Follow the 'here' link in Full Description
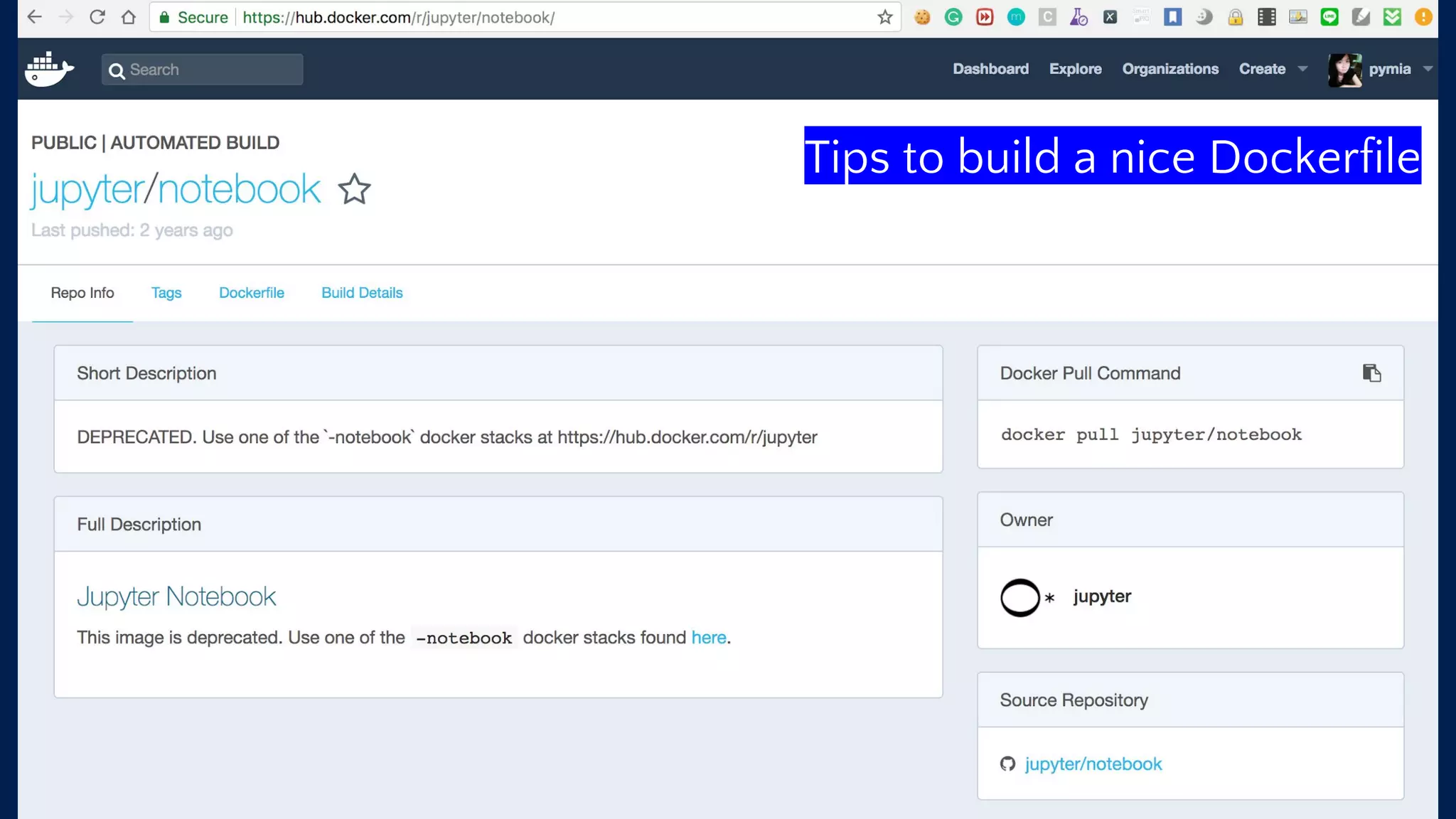Screen dimensions: 1456x819 (709, 638)
